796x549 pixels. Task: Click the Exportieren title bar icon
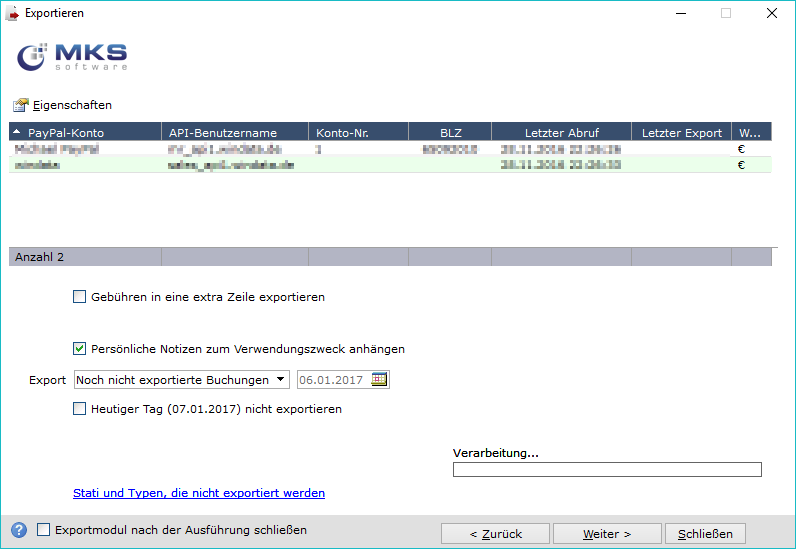(x=12, y=14)
